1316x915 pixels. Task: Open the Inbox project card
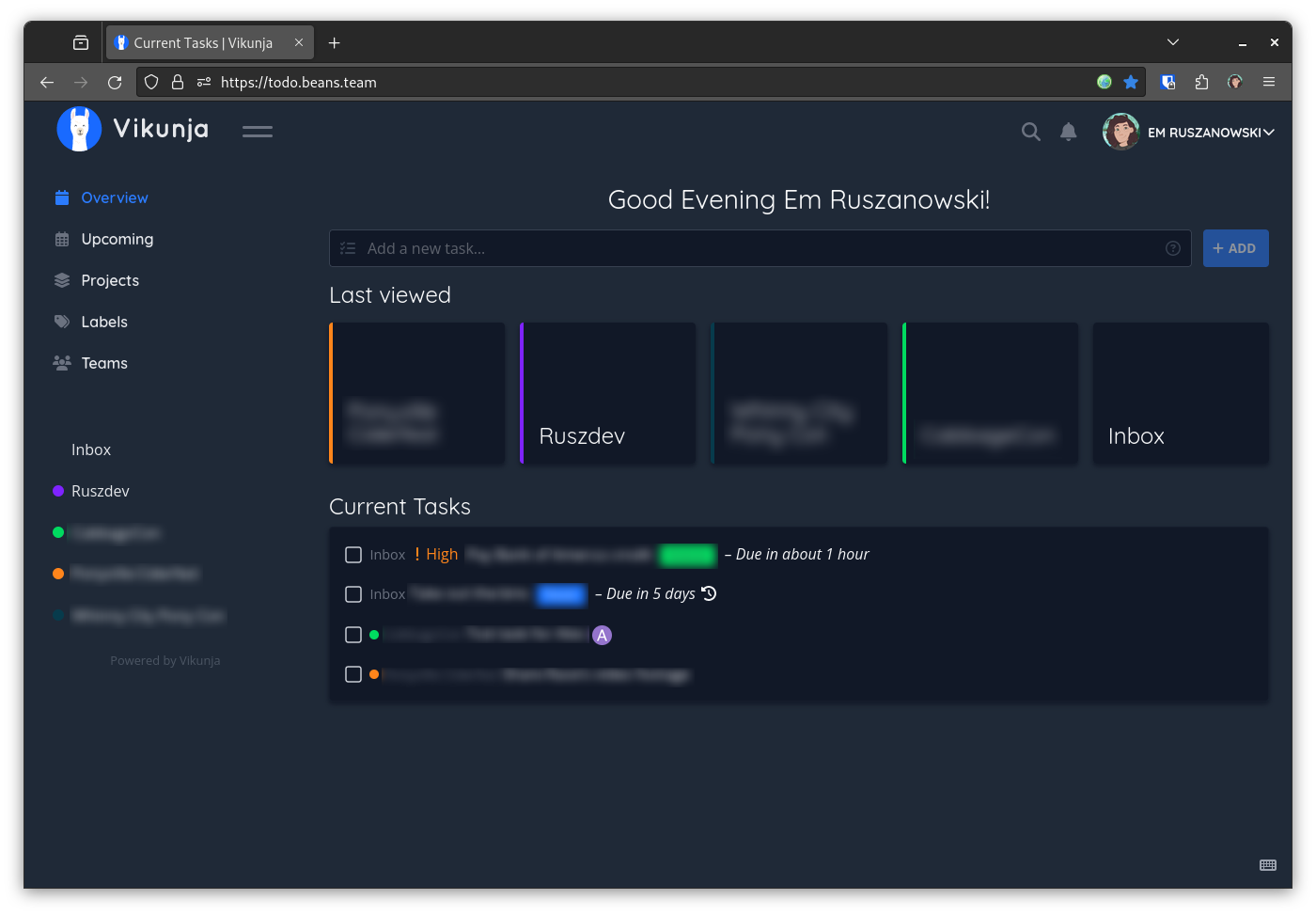(1181, 393)
